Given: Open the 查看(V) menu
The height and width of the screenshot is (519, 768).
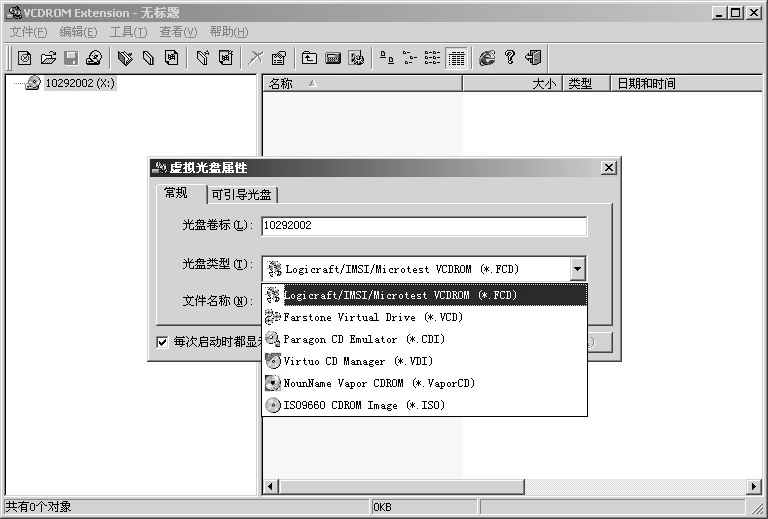Looking at the screenshot, I should tap(178, 32).
